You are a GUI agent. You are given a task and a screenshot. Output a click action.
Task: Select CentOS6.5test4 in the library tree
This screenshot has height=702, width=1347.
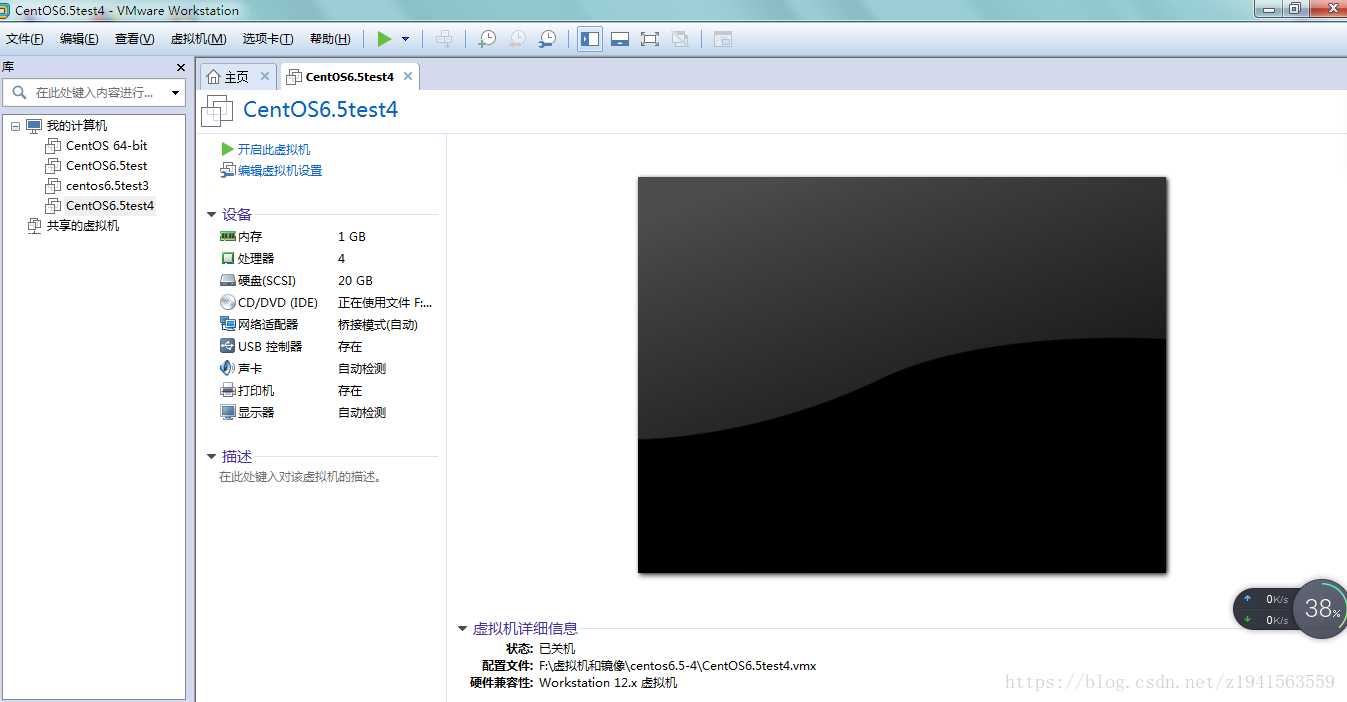click(x=109, y=206)
